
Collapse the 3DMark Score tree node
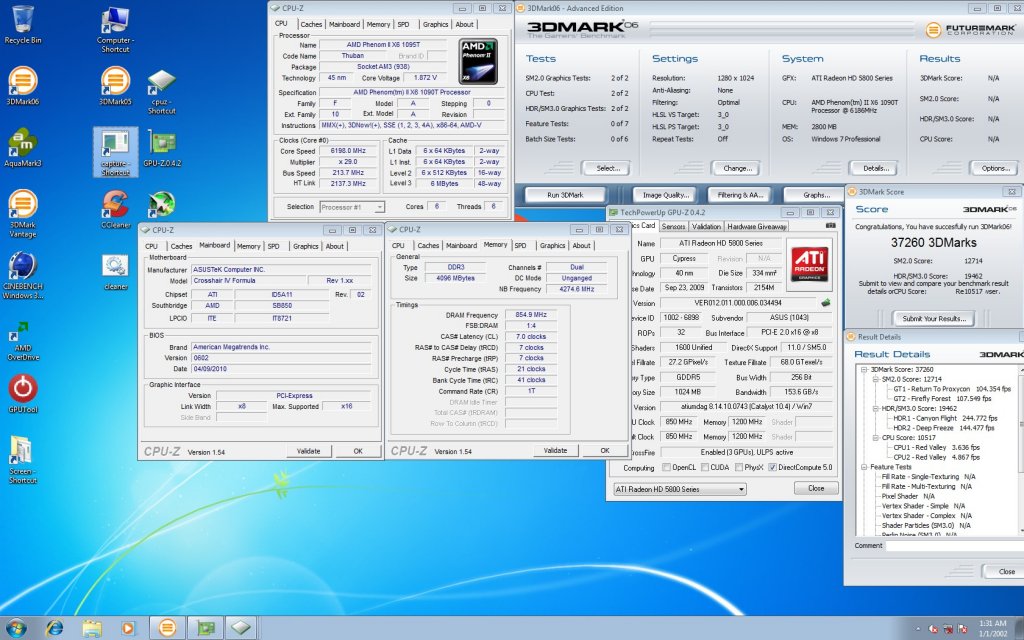[864, 370]
